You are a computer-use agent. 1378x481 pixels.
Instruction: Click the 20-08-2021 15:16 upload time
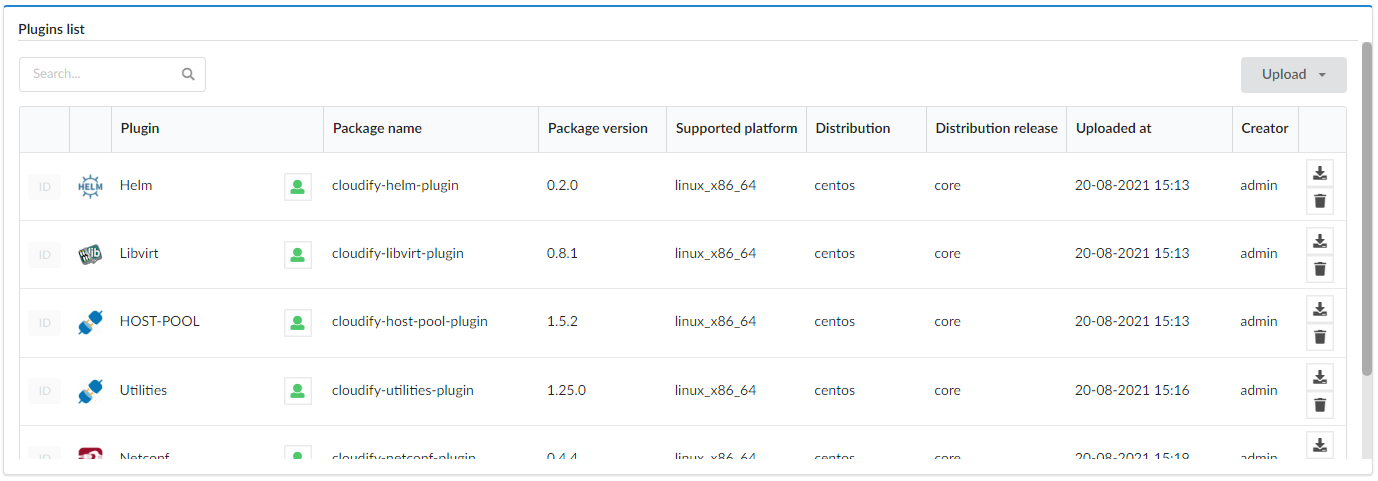point(1132,390)
